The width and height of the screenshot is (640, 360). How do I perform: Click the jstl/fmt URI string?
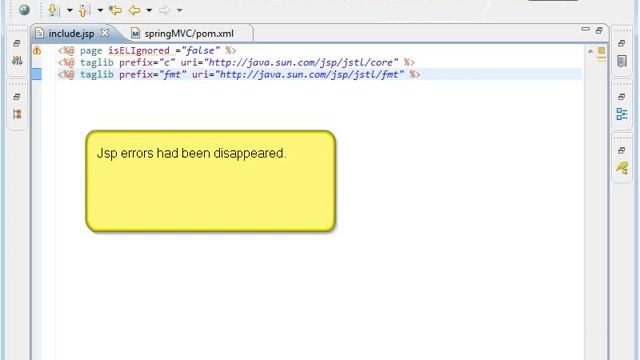click(x=309, y=74)
